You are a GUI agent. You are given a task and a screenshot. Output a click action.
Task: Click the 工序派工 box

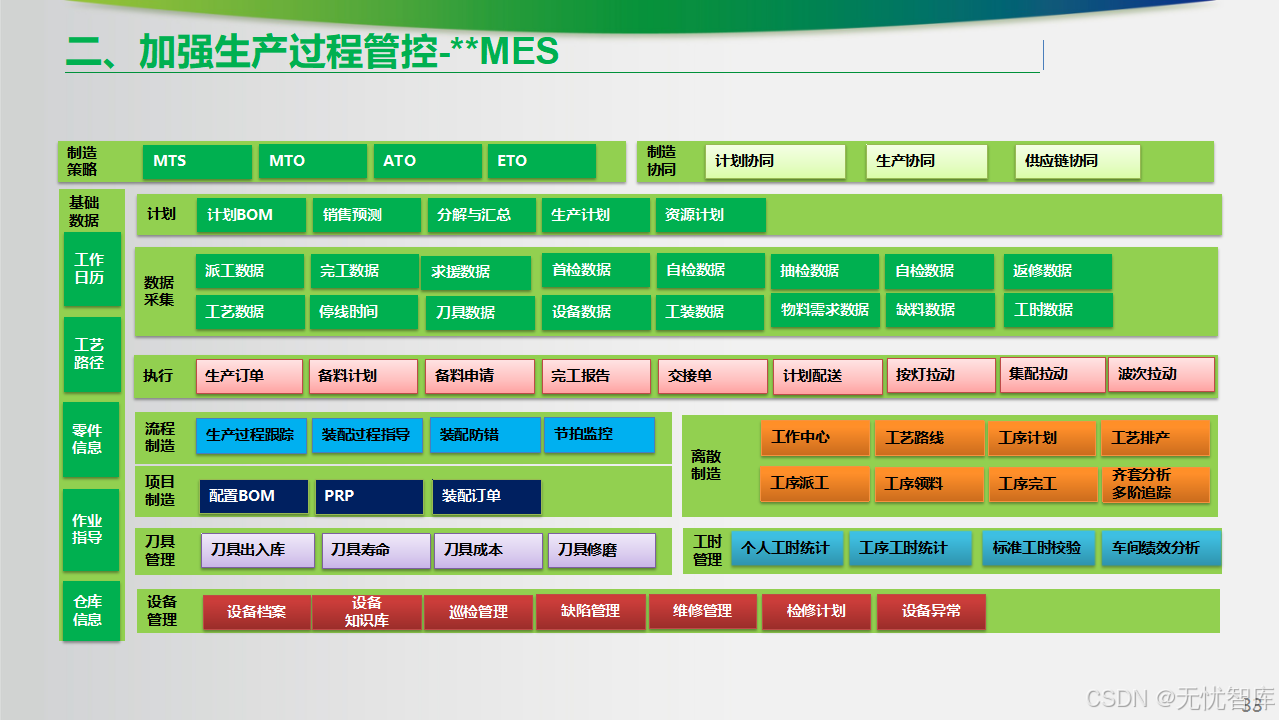(x=815, y=484)
